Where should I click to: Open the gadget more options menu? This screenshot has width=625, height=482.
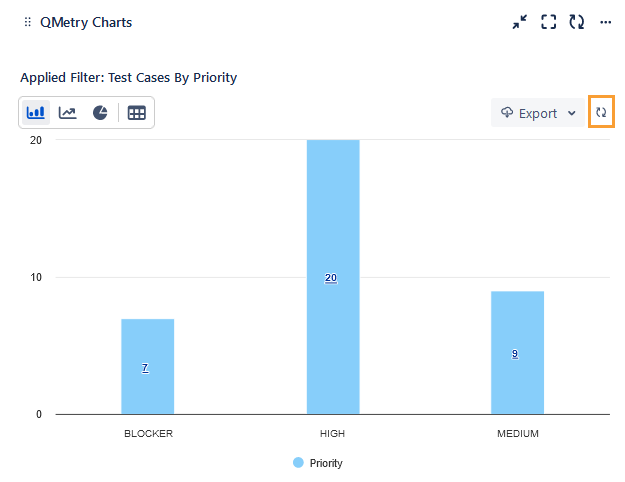click(605, 22)
